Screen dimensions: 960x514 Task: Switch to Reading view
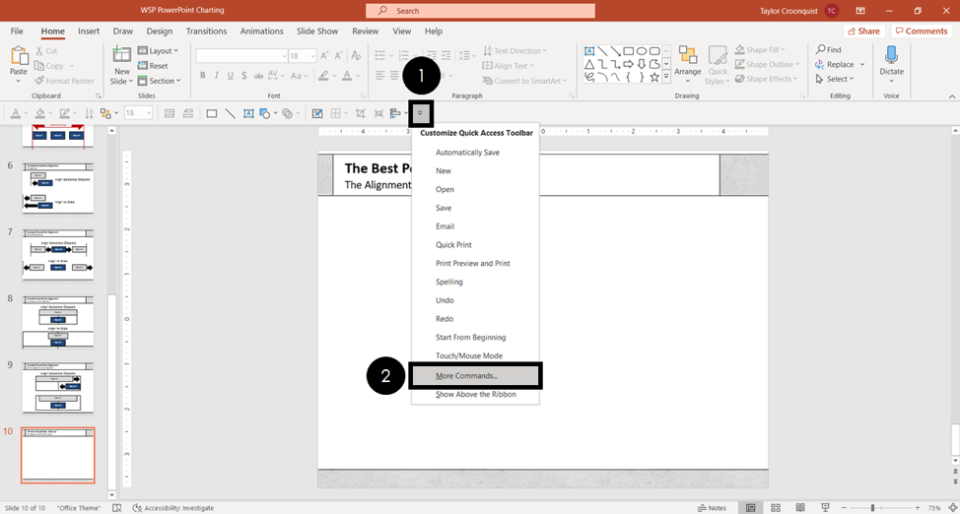(x=800, y=508)
